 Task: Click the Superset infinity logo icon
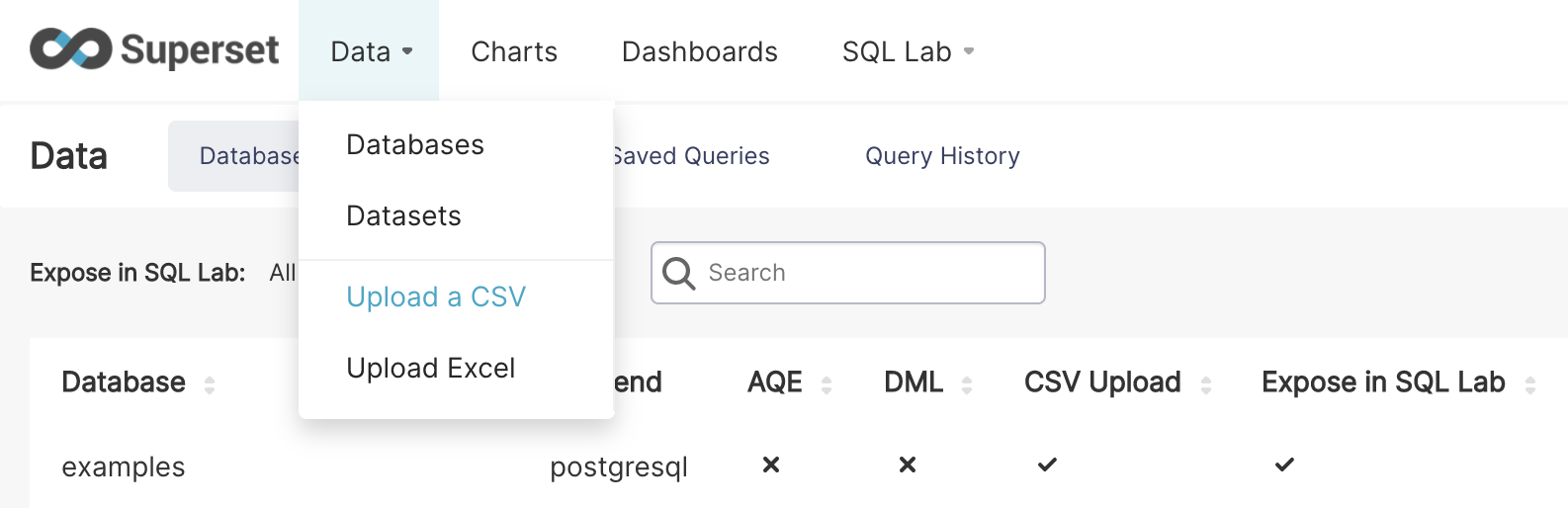70,49
